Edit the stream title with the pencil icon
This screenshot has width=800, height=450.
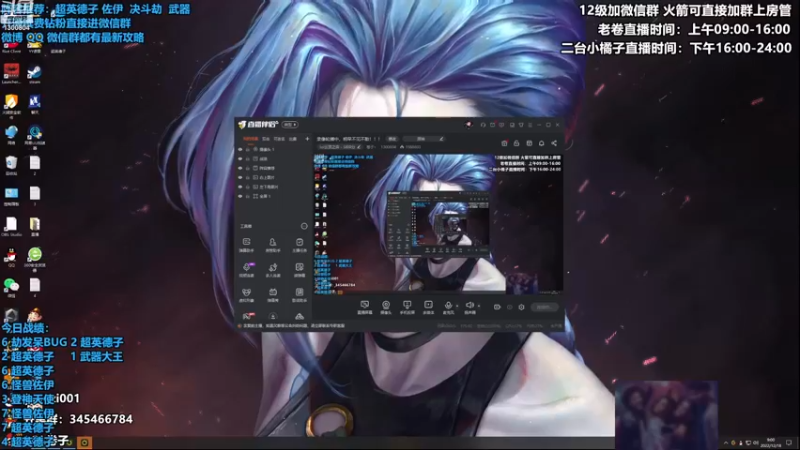coord(441,139)
